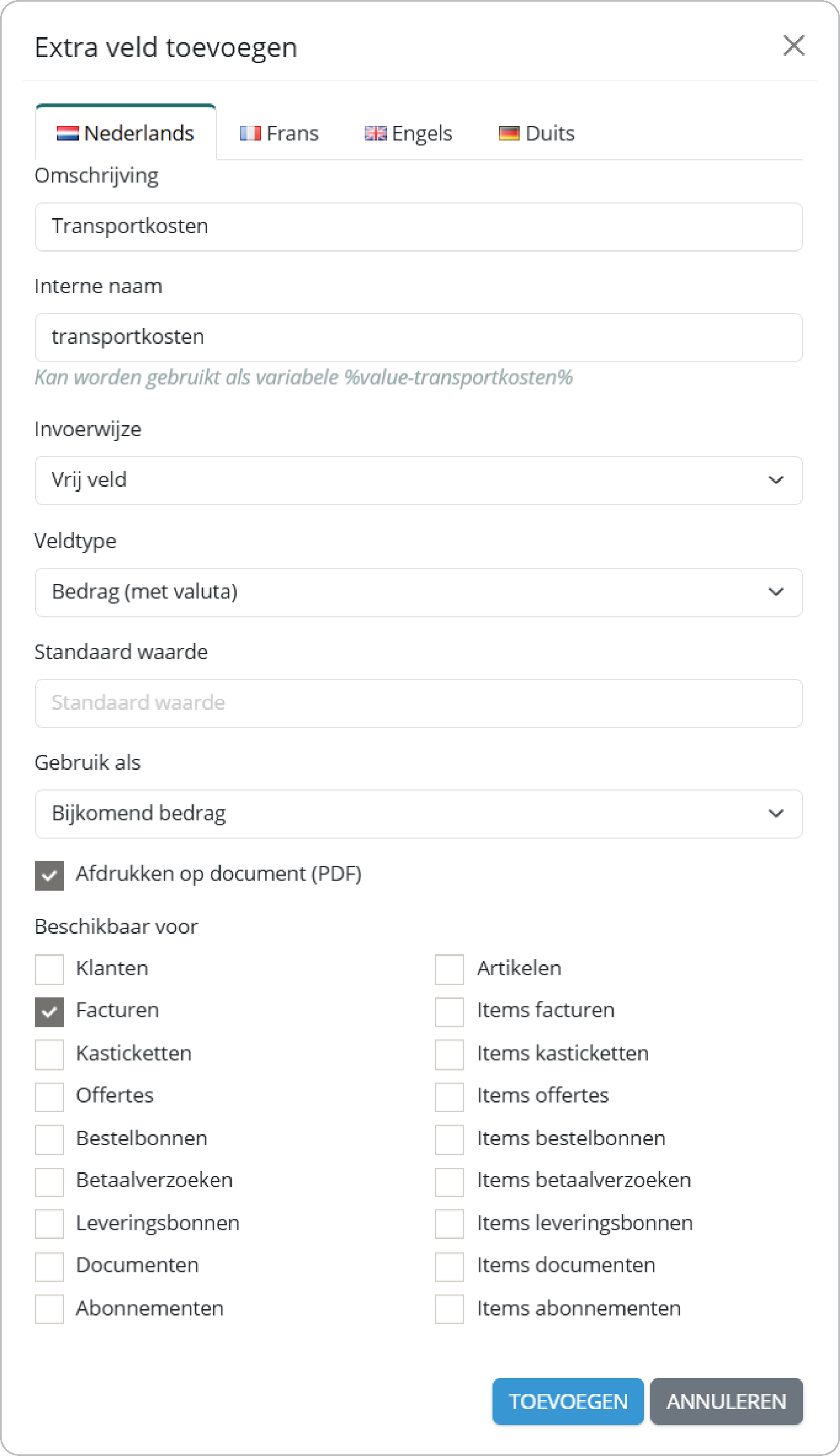
Task: Expand the Veldtype dropdown
Action: coord(418,592)
